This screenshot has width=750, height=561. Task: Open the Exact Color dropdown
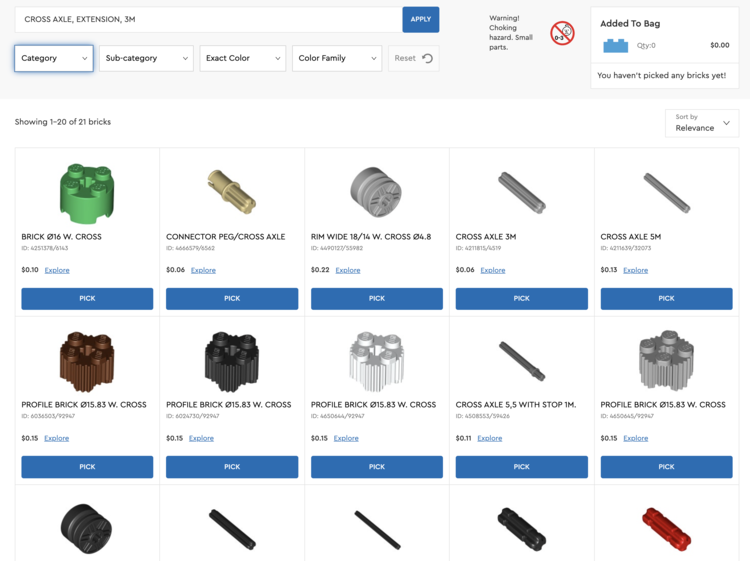243,58
